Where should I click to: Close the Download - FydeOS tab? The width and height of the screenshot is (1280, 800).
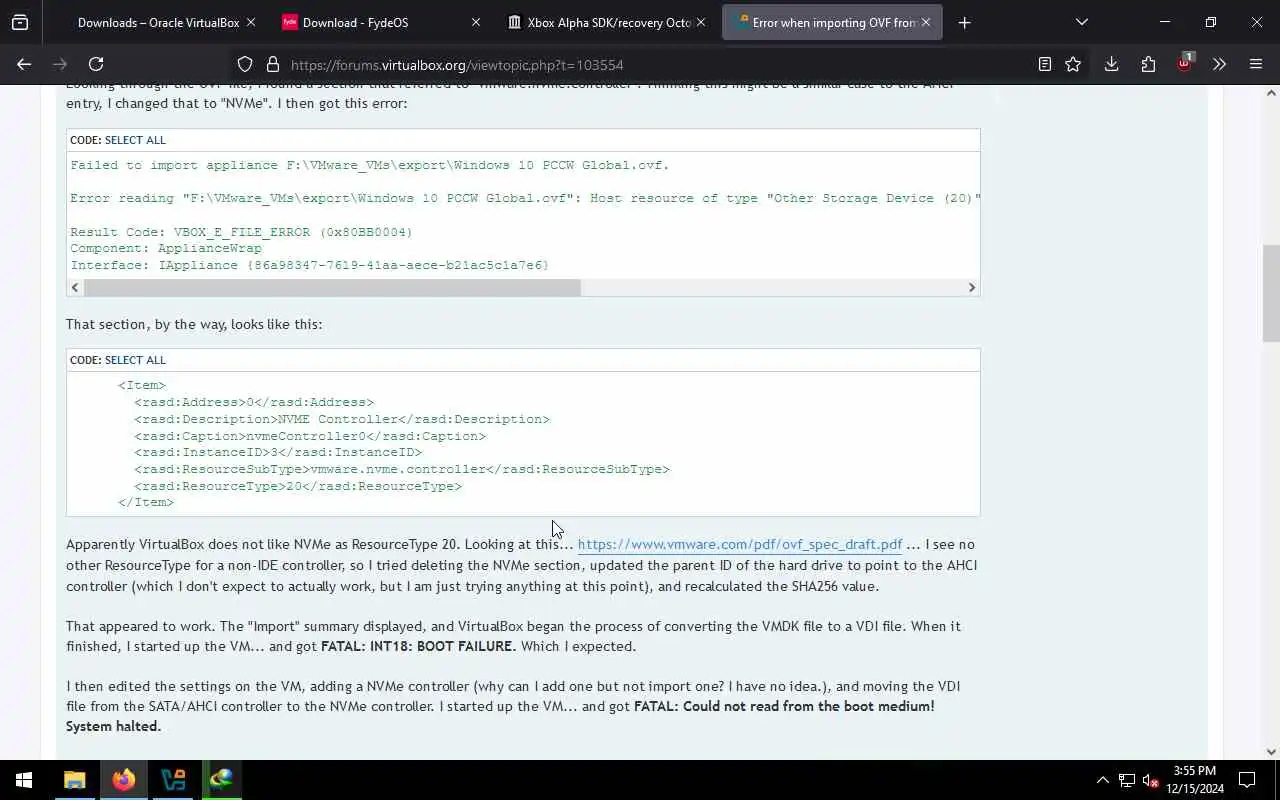point(475,22)
